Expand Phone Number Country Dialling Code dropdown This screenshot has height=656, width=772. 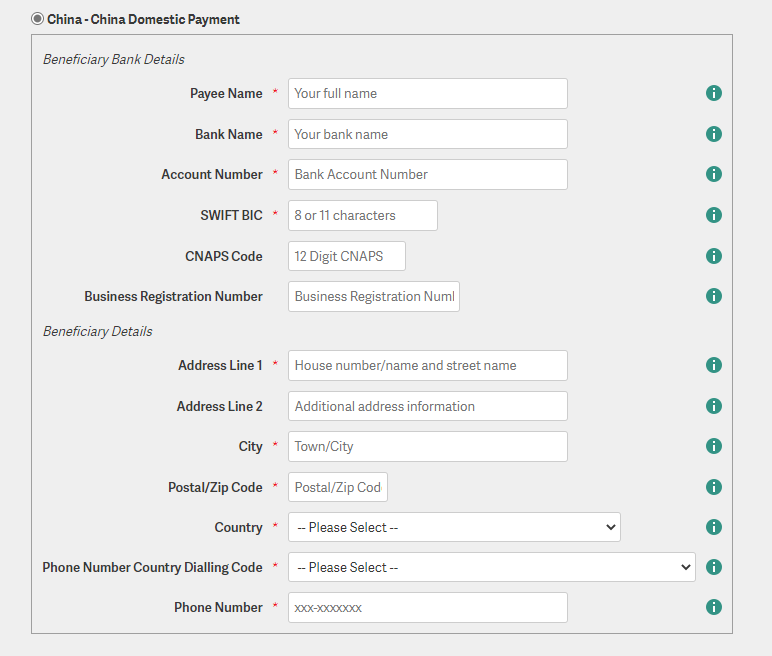coord(491,567)
